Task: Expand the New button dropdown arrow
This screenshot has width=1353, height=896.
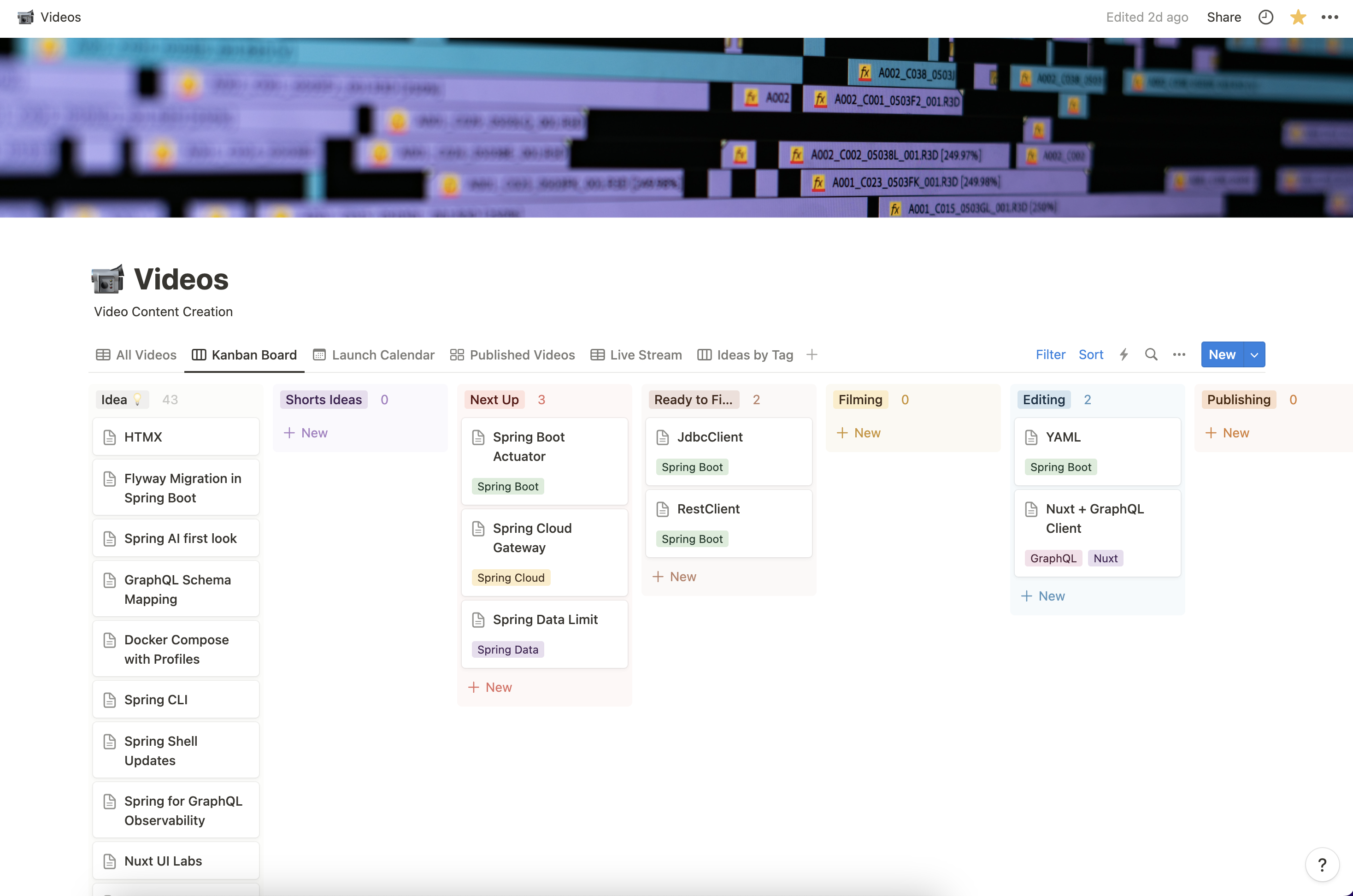Action: (x=1254, y=354)
